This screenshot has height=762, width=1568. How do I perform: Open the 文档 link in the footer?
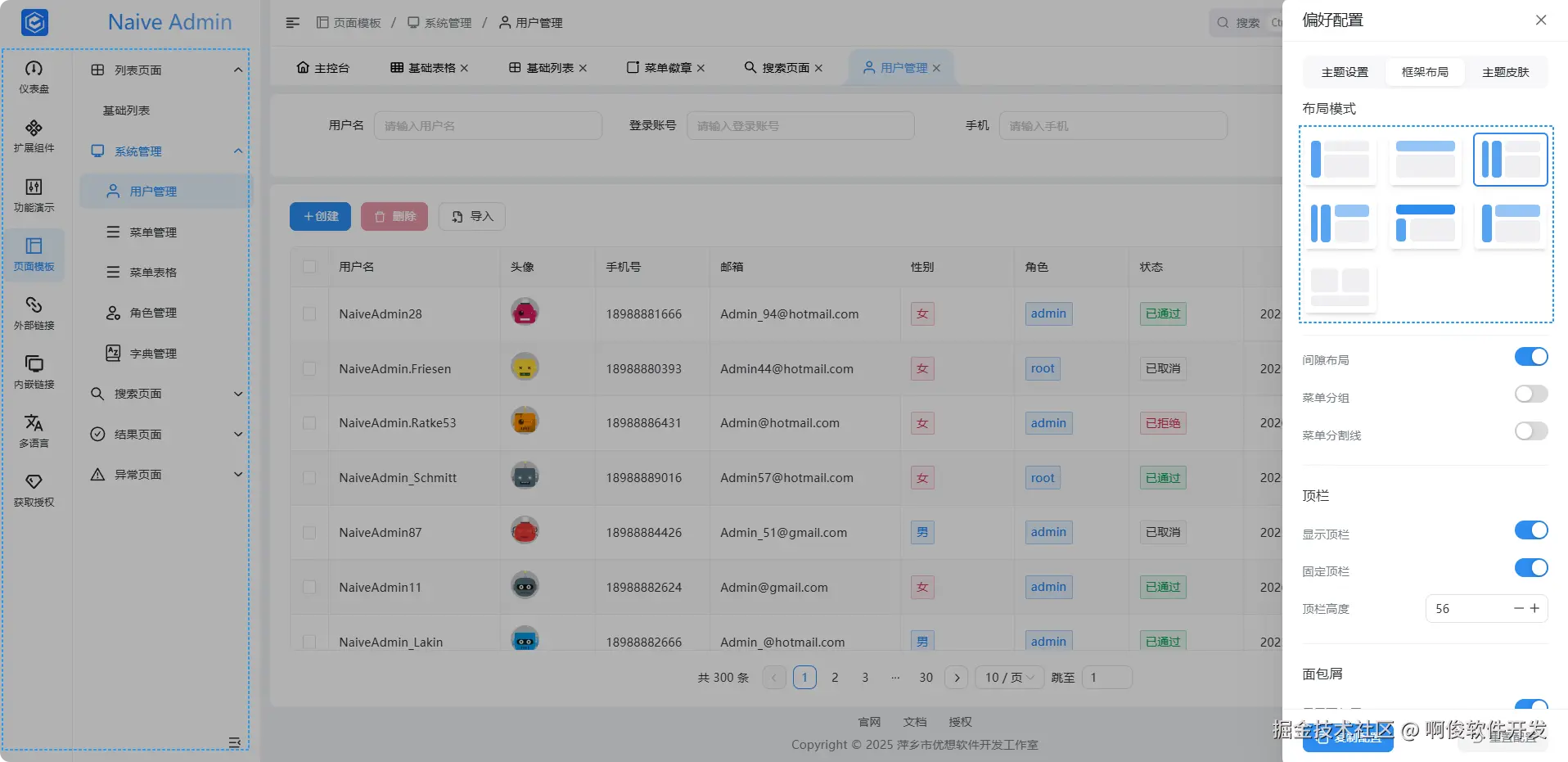point(914,721)
